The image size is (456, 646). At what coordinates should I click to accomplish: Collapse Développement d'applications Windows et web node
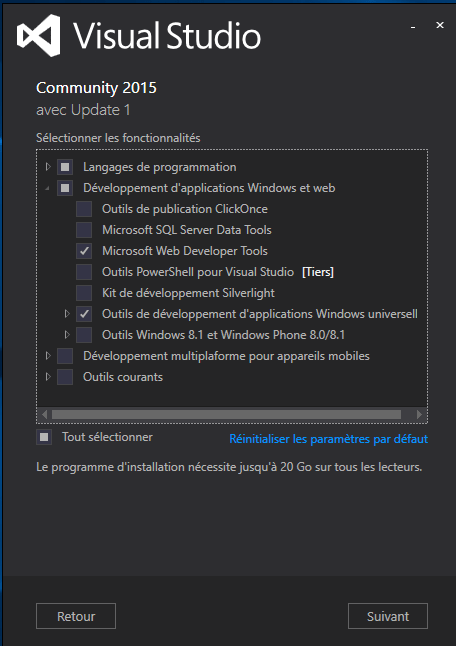[47, 188]
